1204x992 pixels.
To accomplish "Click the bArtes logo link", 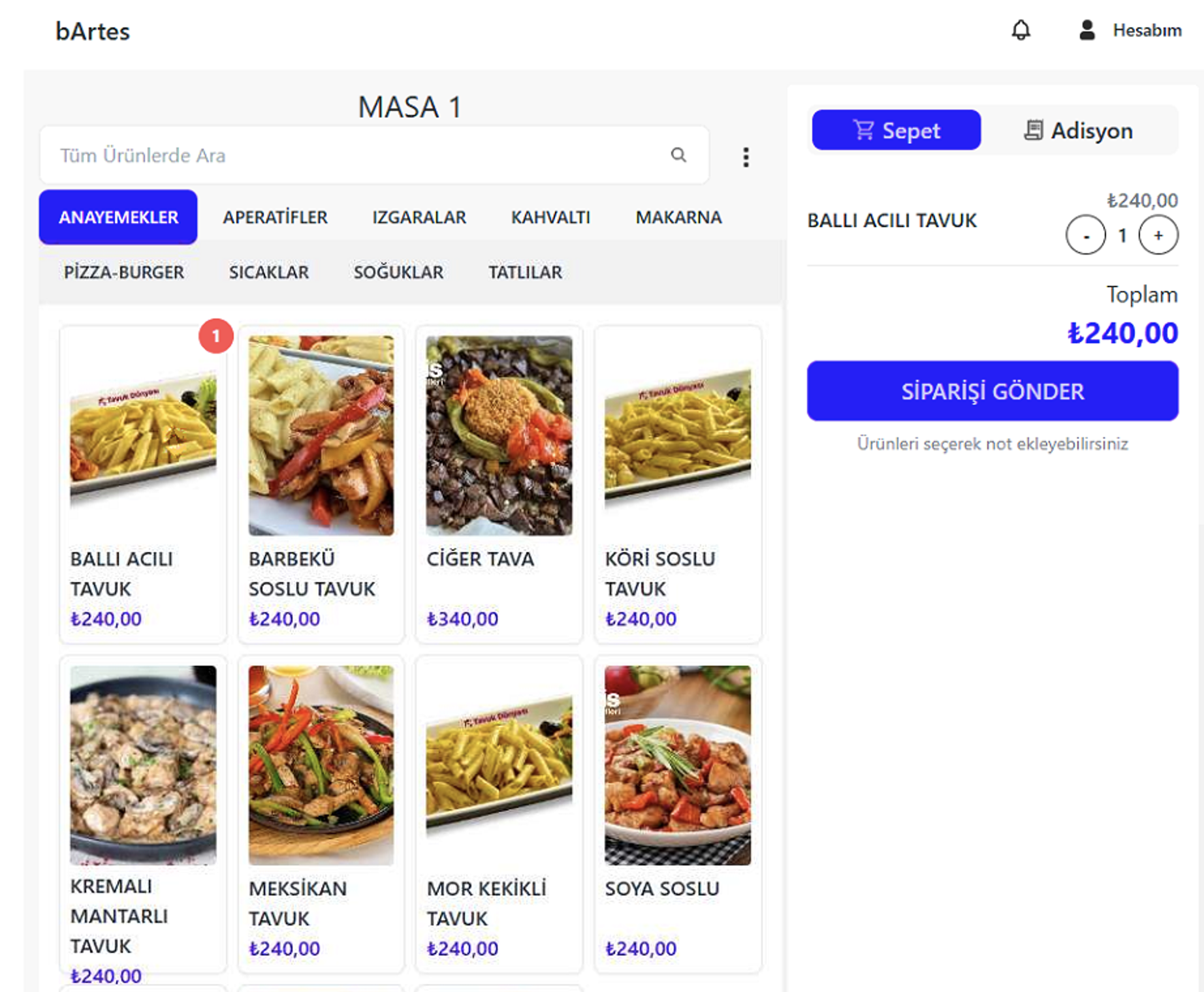I will tap(93, 31).
